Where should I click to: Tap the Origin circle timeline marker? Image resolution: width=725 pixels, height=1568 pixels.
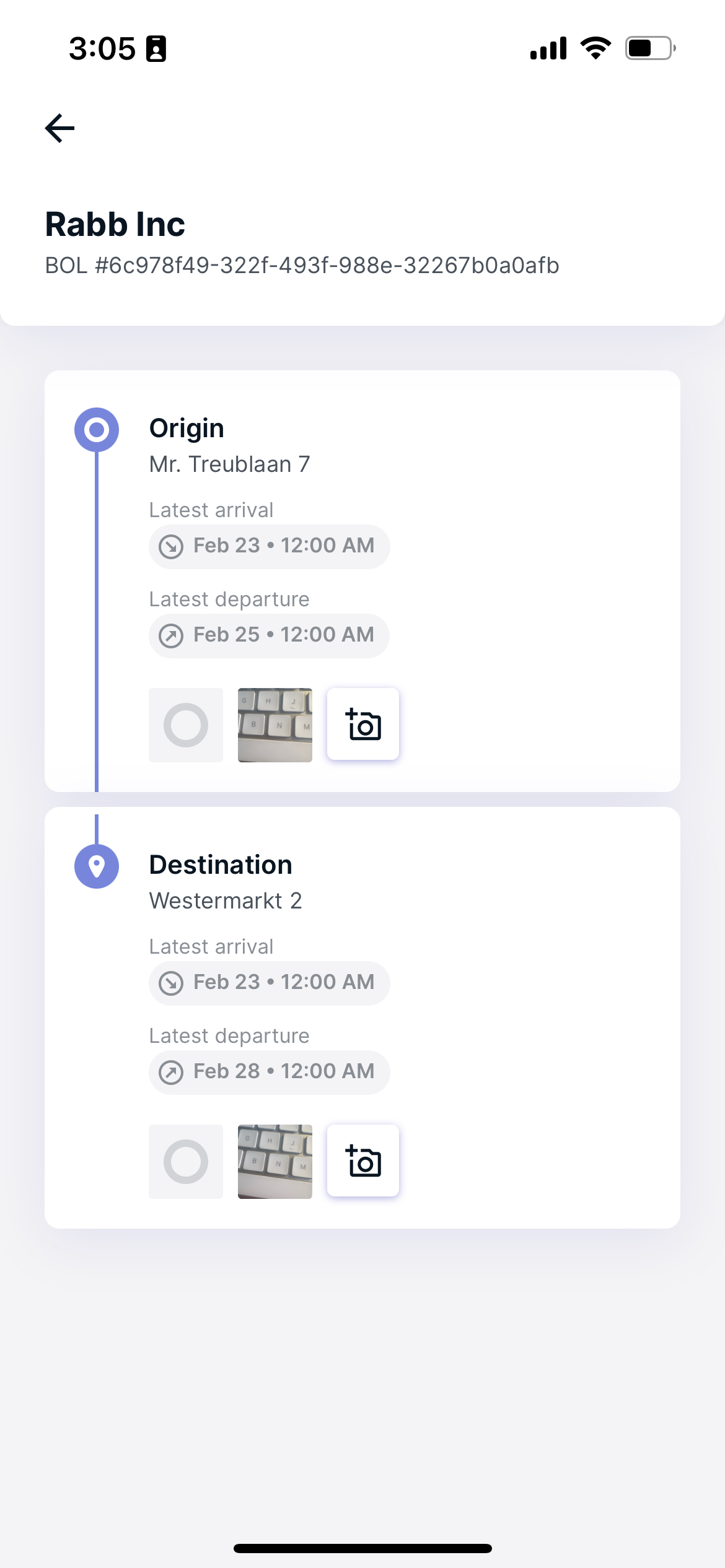[x=97, y=430]
